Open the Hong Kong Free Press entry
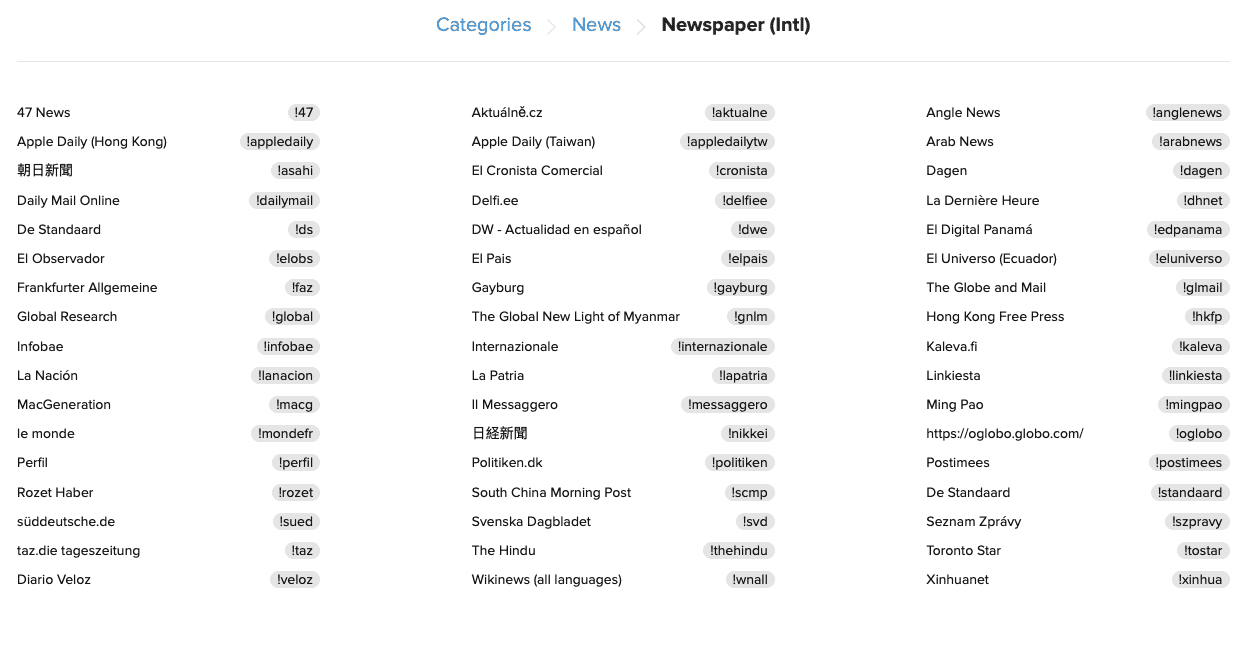 tap(995, 317)
